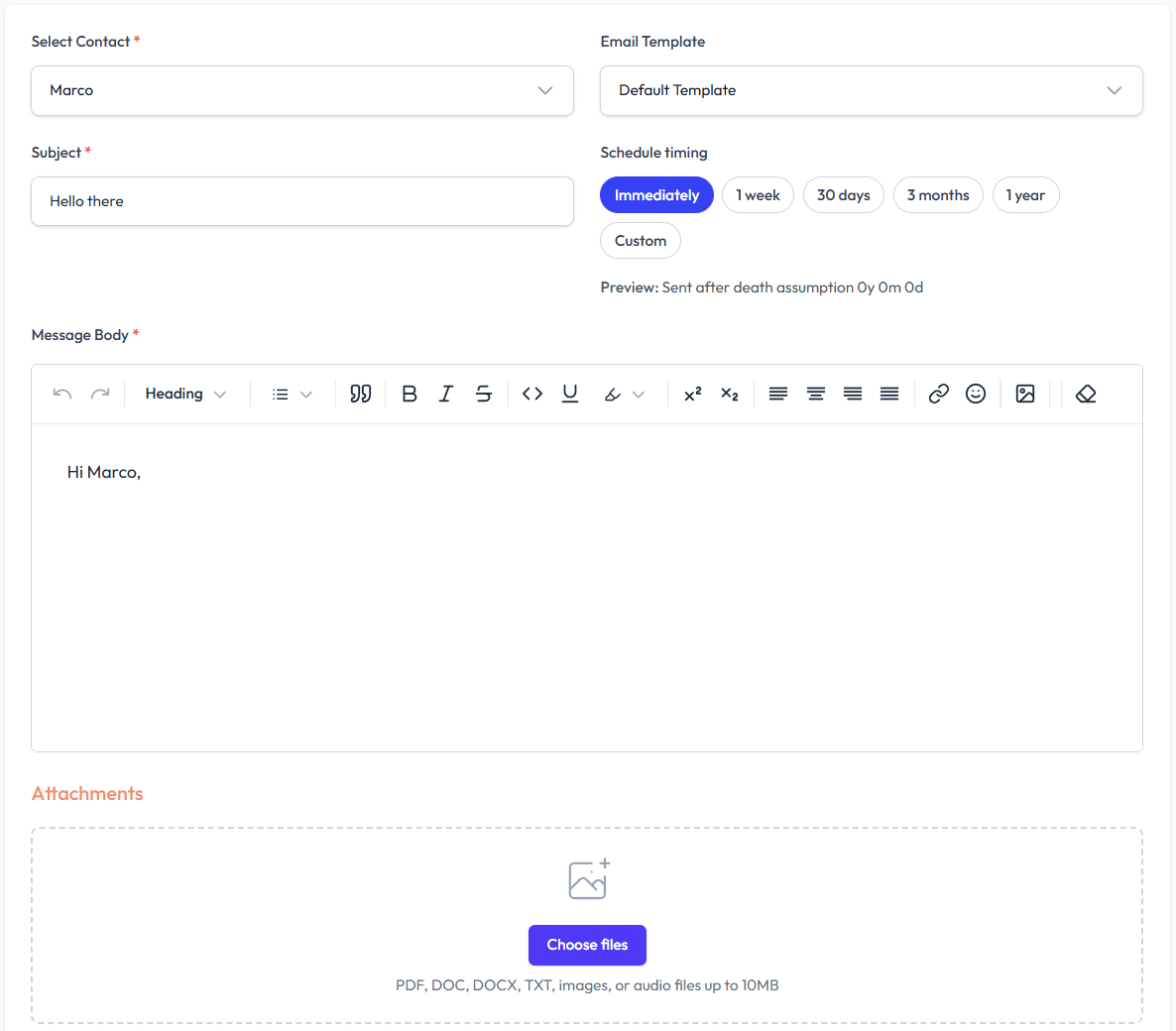Open the Select Contact dropdown
This screenshot has width=1176, height=1031.
click(302, 90)
